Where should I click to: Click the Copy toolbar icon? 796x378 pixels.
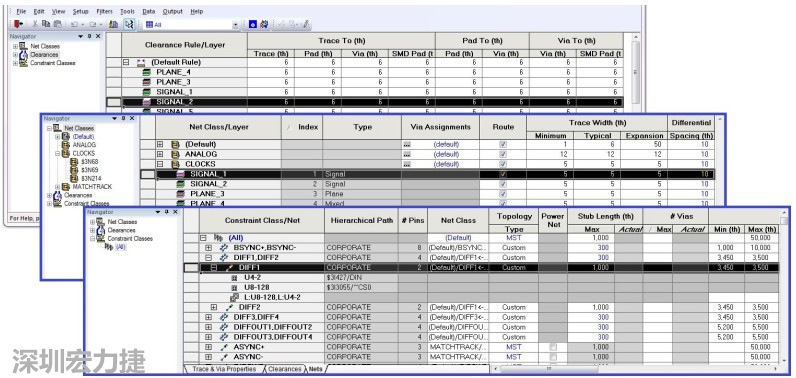46,24
